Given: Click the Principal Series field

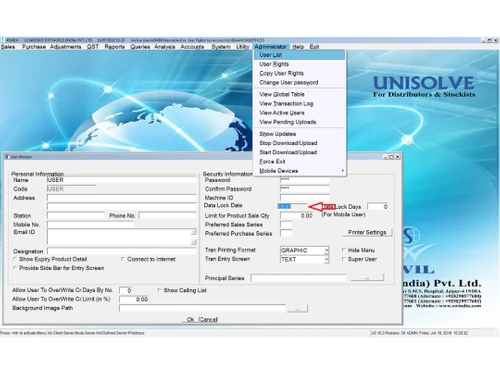Looking at the screenshot, I should coord(298,278).
